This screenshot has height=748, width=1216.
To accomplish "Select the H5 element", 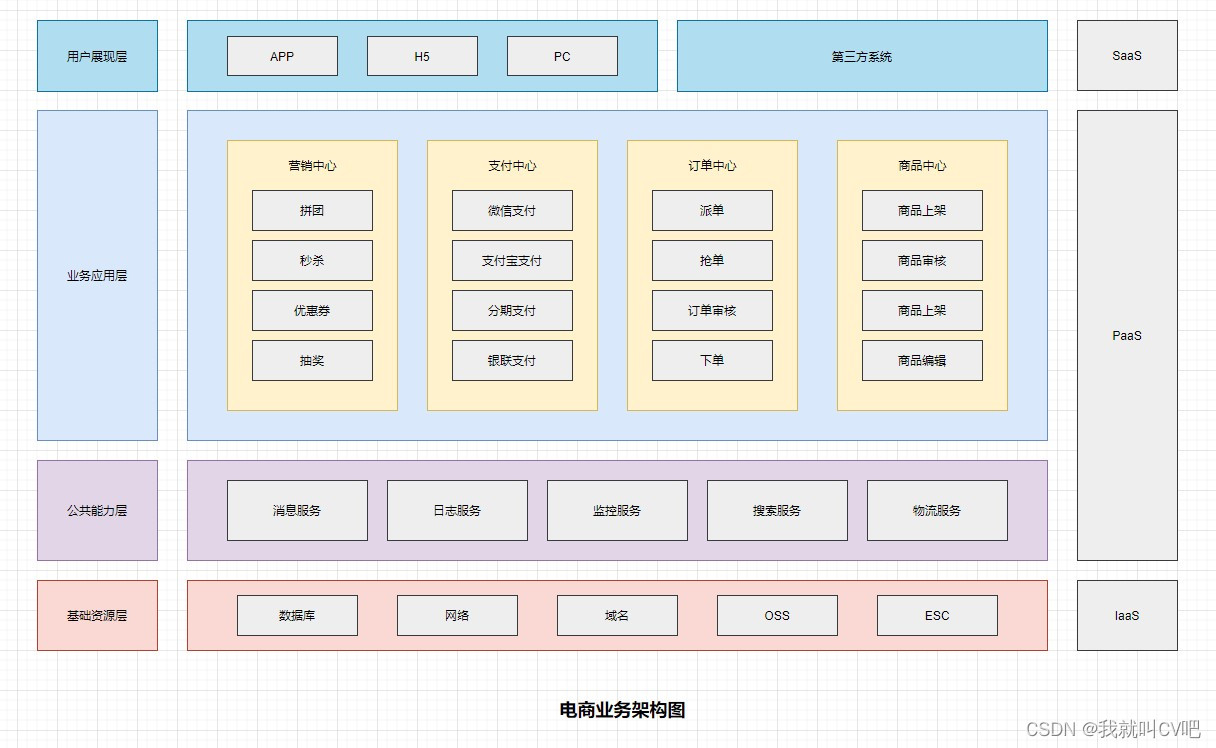I will click(x=423, y=56).
